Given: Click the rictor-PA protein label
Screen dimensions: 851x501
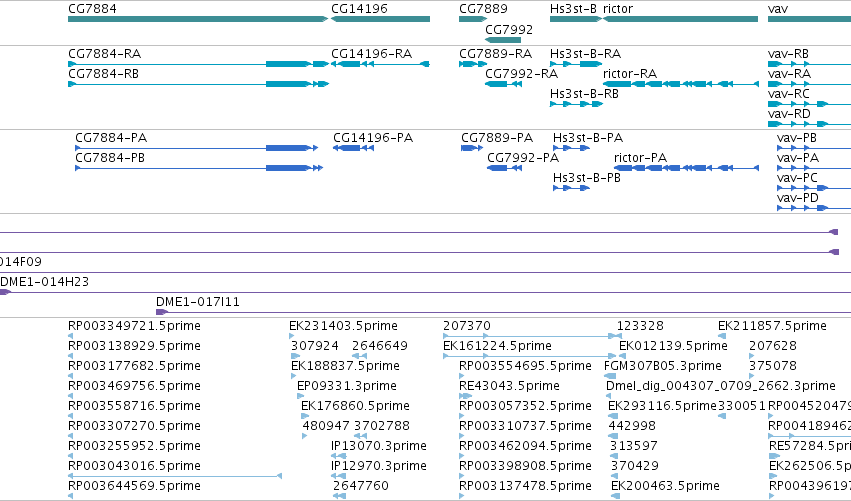Looking at the screenshot, I should coord(640,158).
